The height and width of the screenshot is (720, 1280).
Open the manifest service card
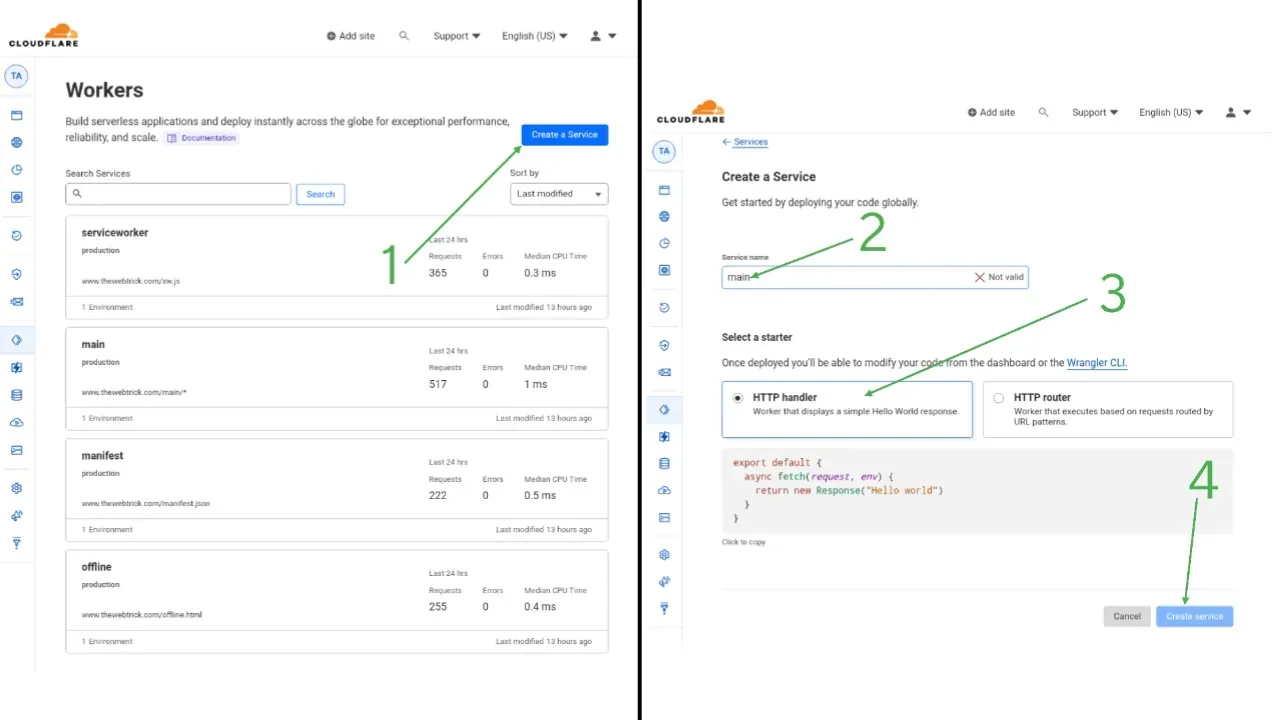336,489
